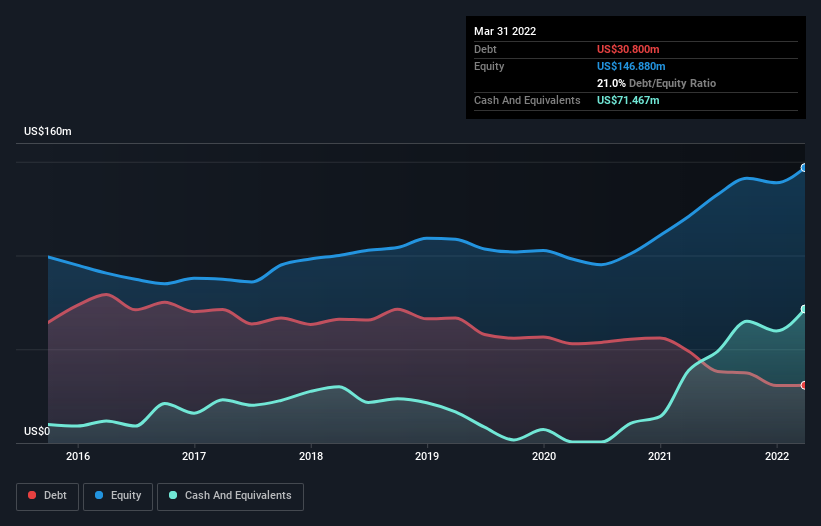821x526 pixels.
Task: Click the Mar 31 2022 tooltip date
Action: [505, 31]
